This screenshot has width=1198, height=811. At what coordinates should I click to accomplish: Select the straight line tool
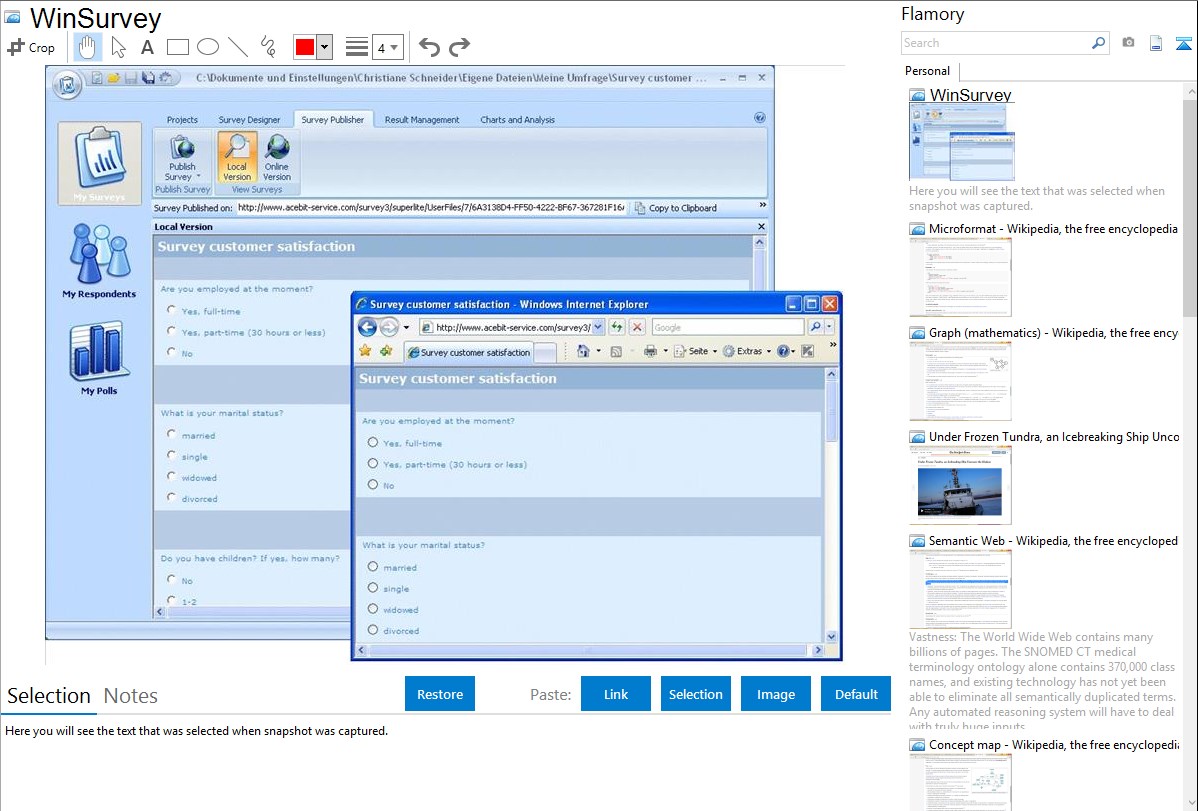tap(238, 47)
